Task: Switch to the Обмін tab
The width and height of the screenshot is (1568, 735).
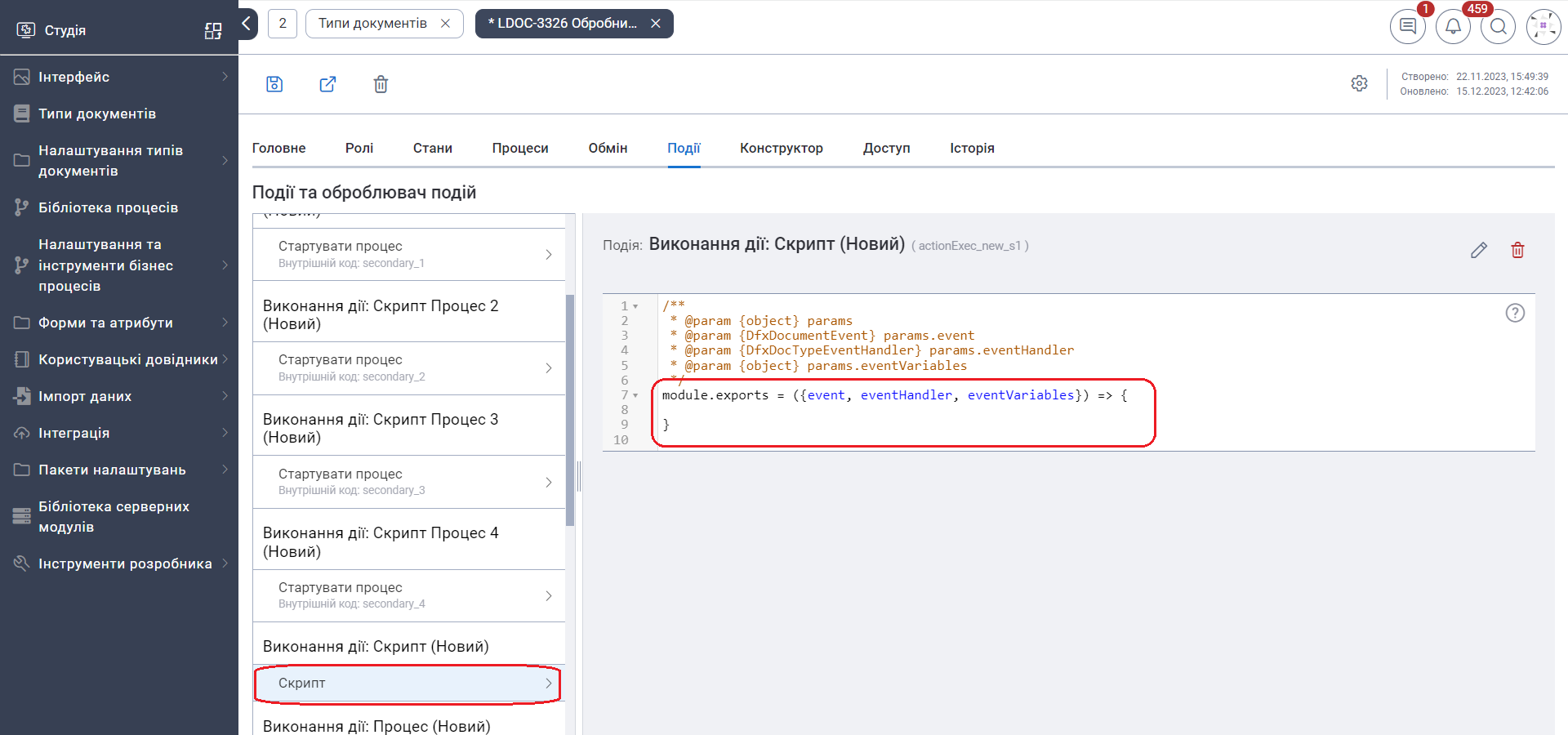Action: point(608,149)
